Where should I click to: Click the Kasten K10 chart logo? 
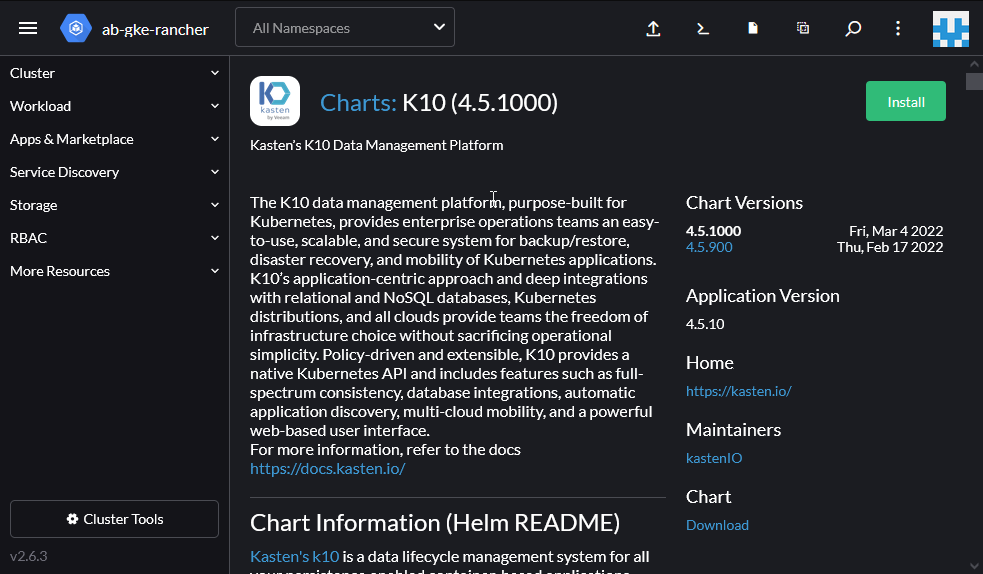click(x=275, y=101)
